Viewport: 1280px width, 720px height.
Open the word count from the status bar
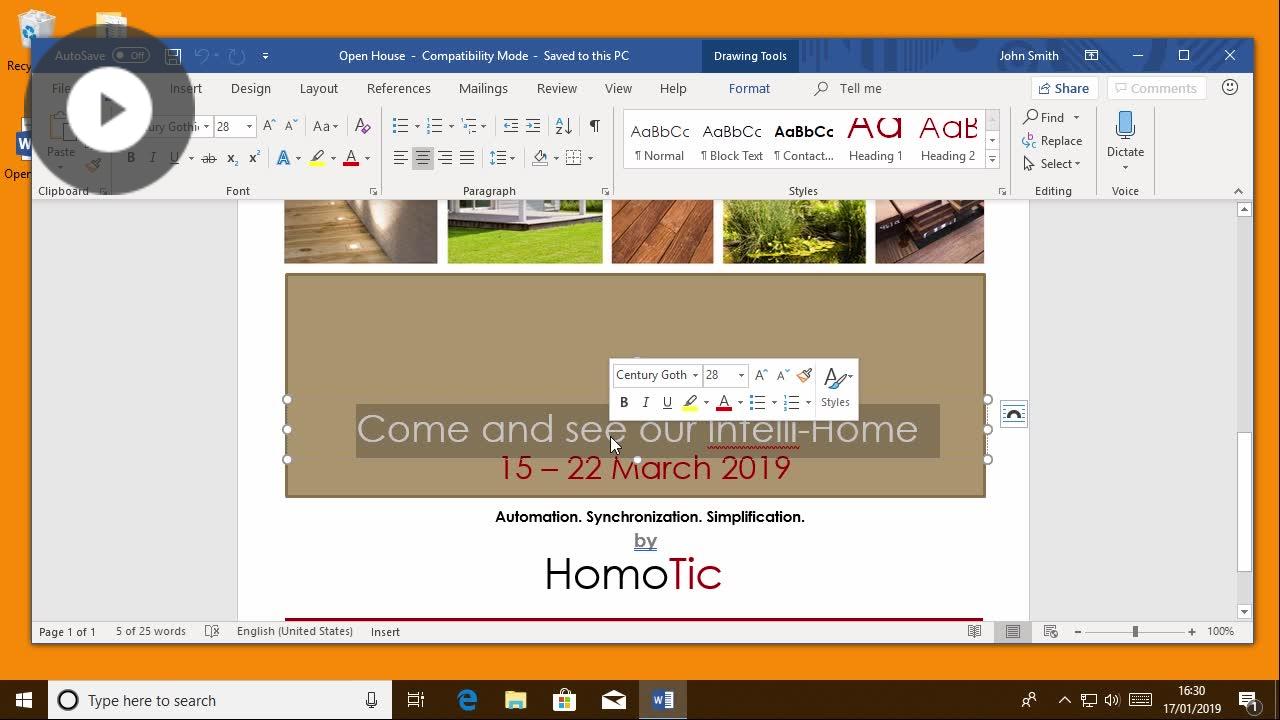[x=150, y=631]
